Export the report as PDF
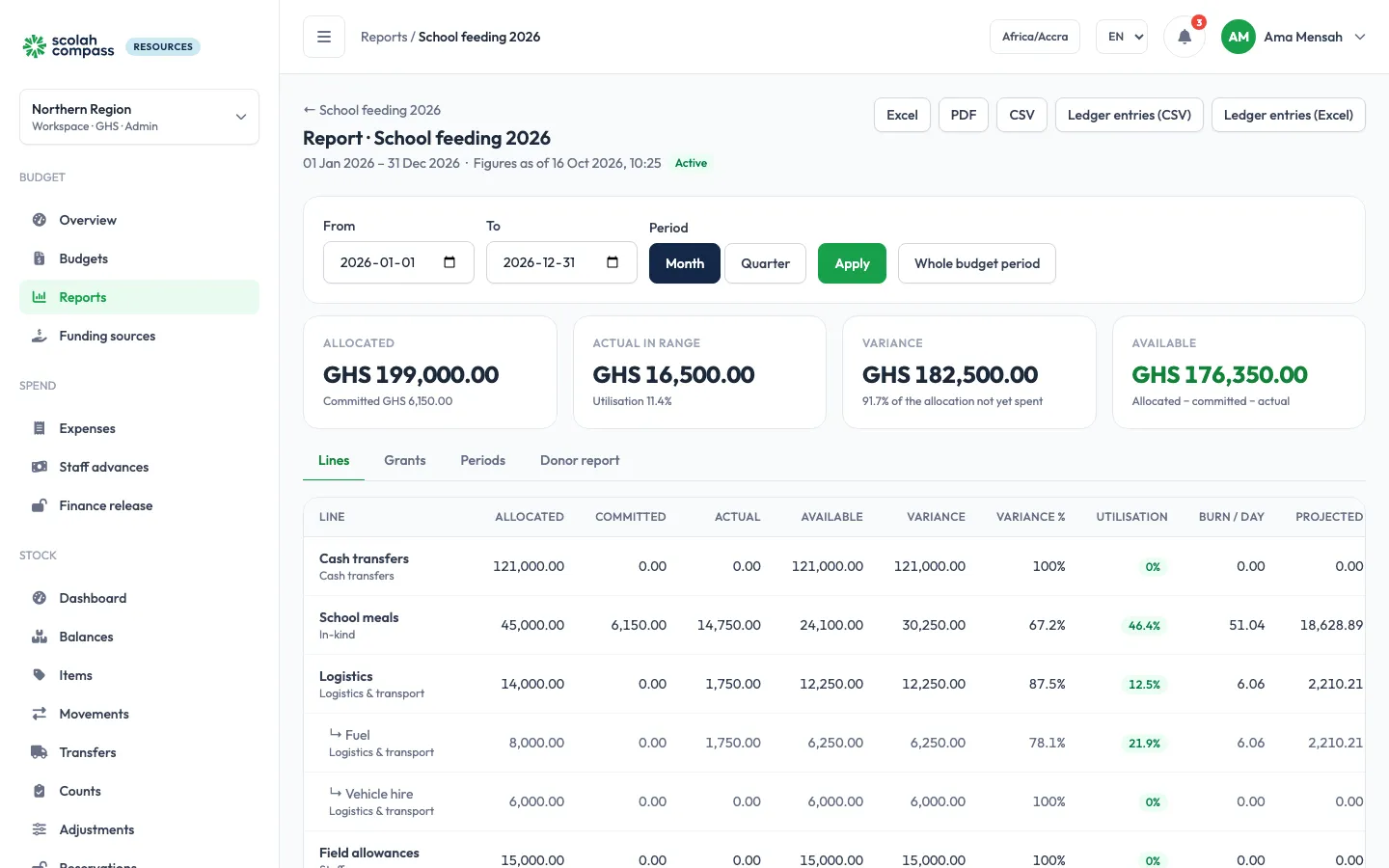 [964, 115]
